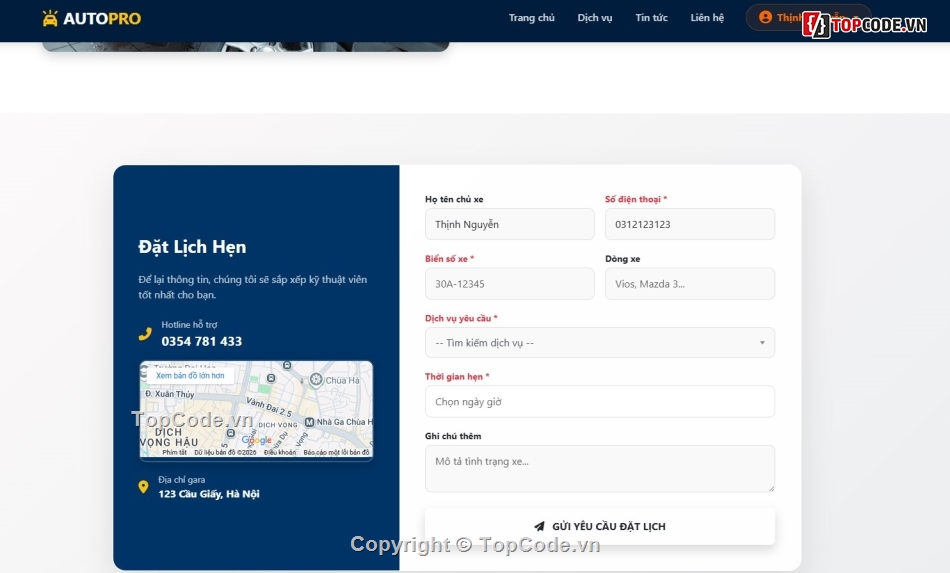Click Báo cáo một lỗi bản đồ link
The width and height of the screenshot is (950, 573).
pyautogui.click(x=336, y=452)
